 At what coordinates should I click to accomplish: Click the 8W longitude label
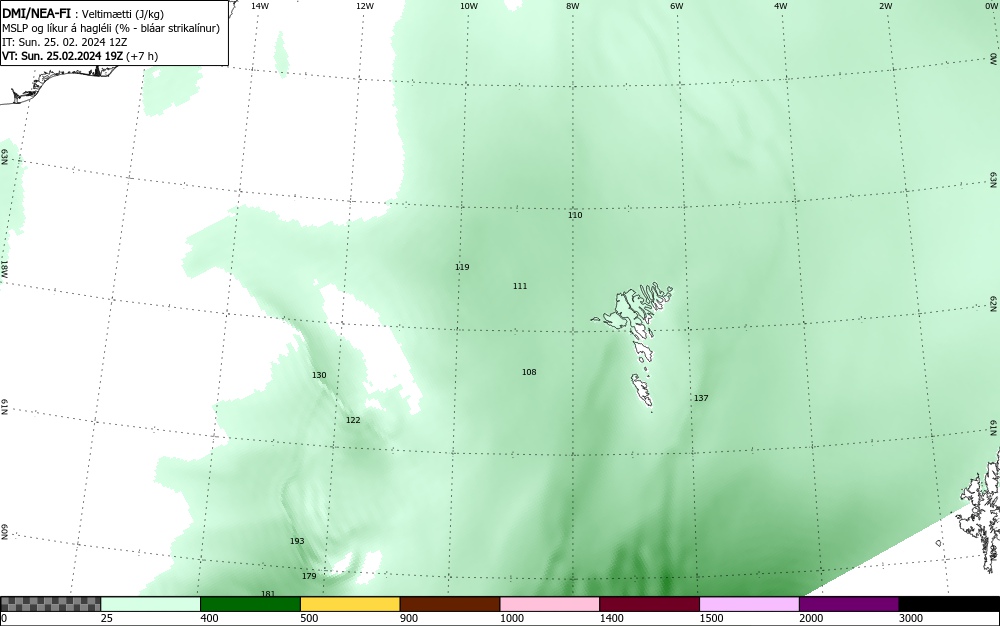point(572,6)
